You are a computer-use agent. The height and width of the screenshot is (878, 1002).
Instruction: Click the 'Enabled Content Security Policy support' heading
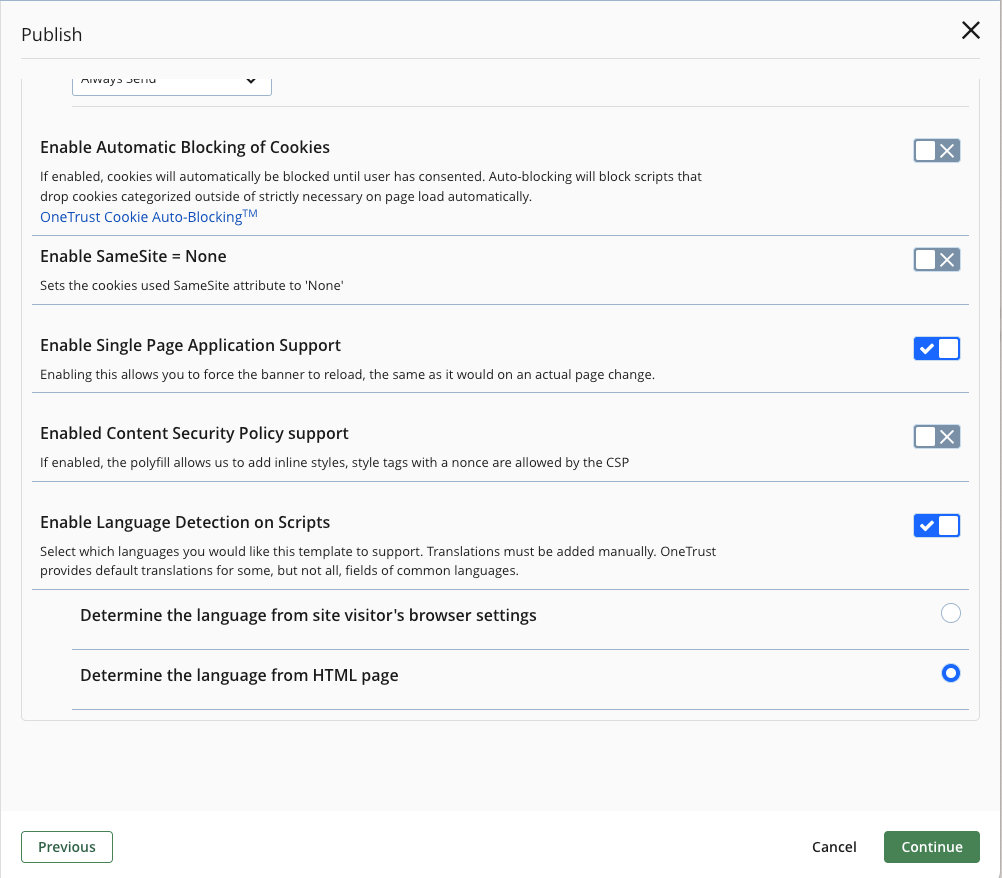coord(194,433)
